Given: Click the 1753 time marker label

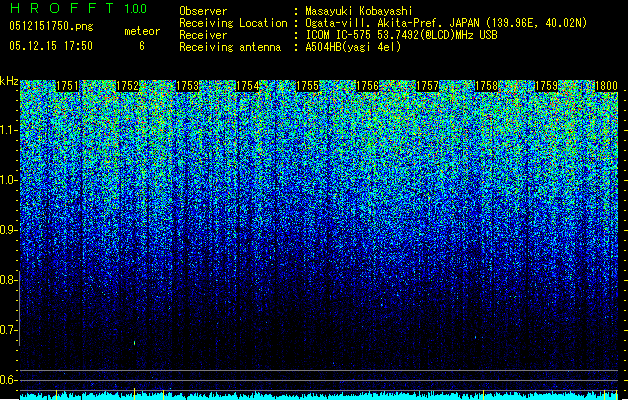Looking at the screenshot, I should 188,86.
